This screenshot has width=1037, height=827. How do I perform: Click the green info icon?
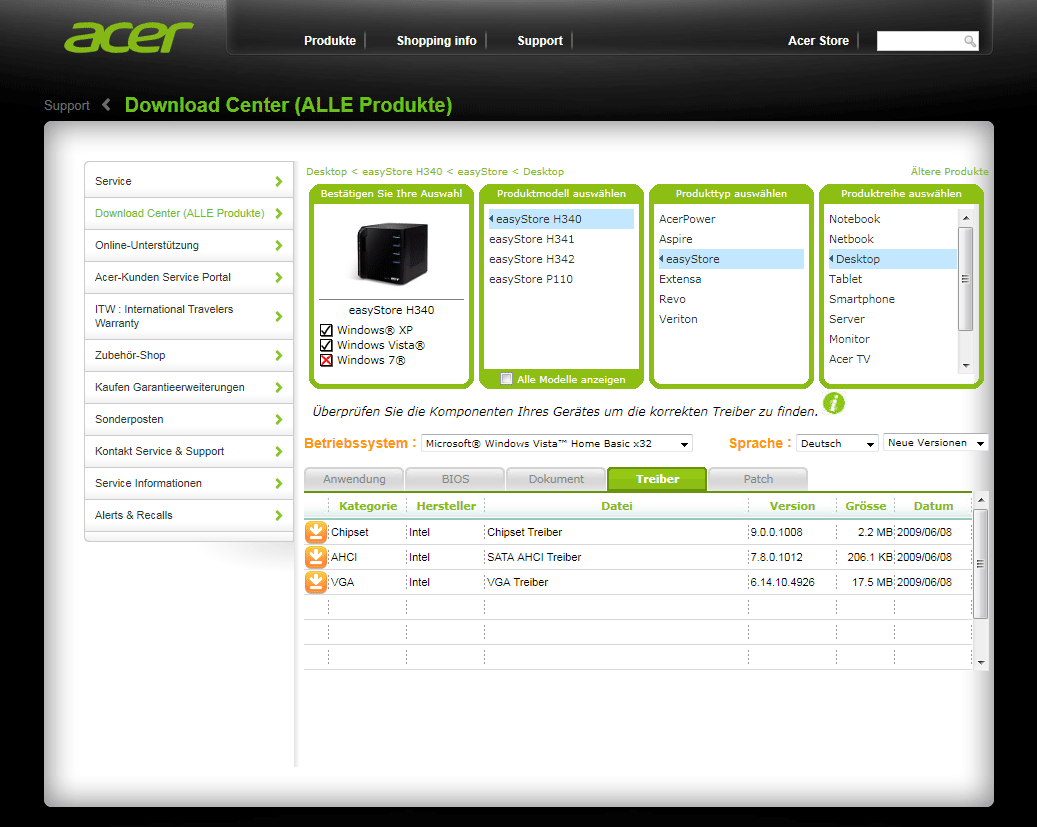834,402
